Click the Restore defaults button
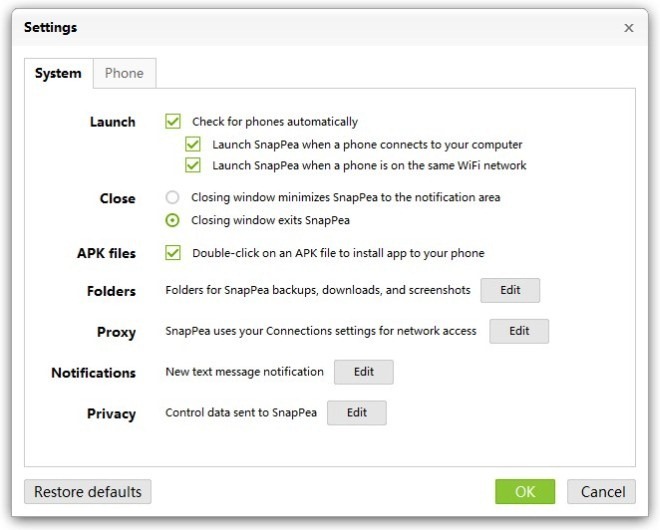 [x=88, y=492]
